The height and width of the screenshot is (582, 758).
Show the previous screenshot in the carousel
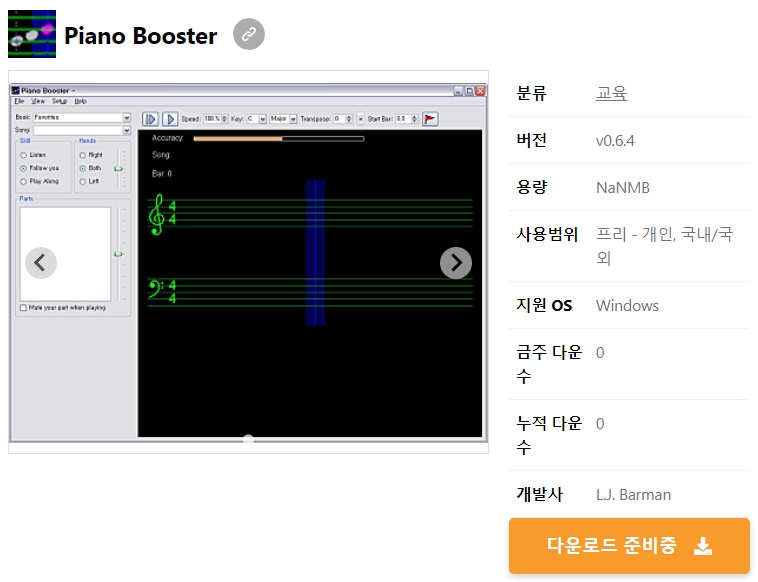[x=41, y=263]
